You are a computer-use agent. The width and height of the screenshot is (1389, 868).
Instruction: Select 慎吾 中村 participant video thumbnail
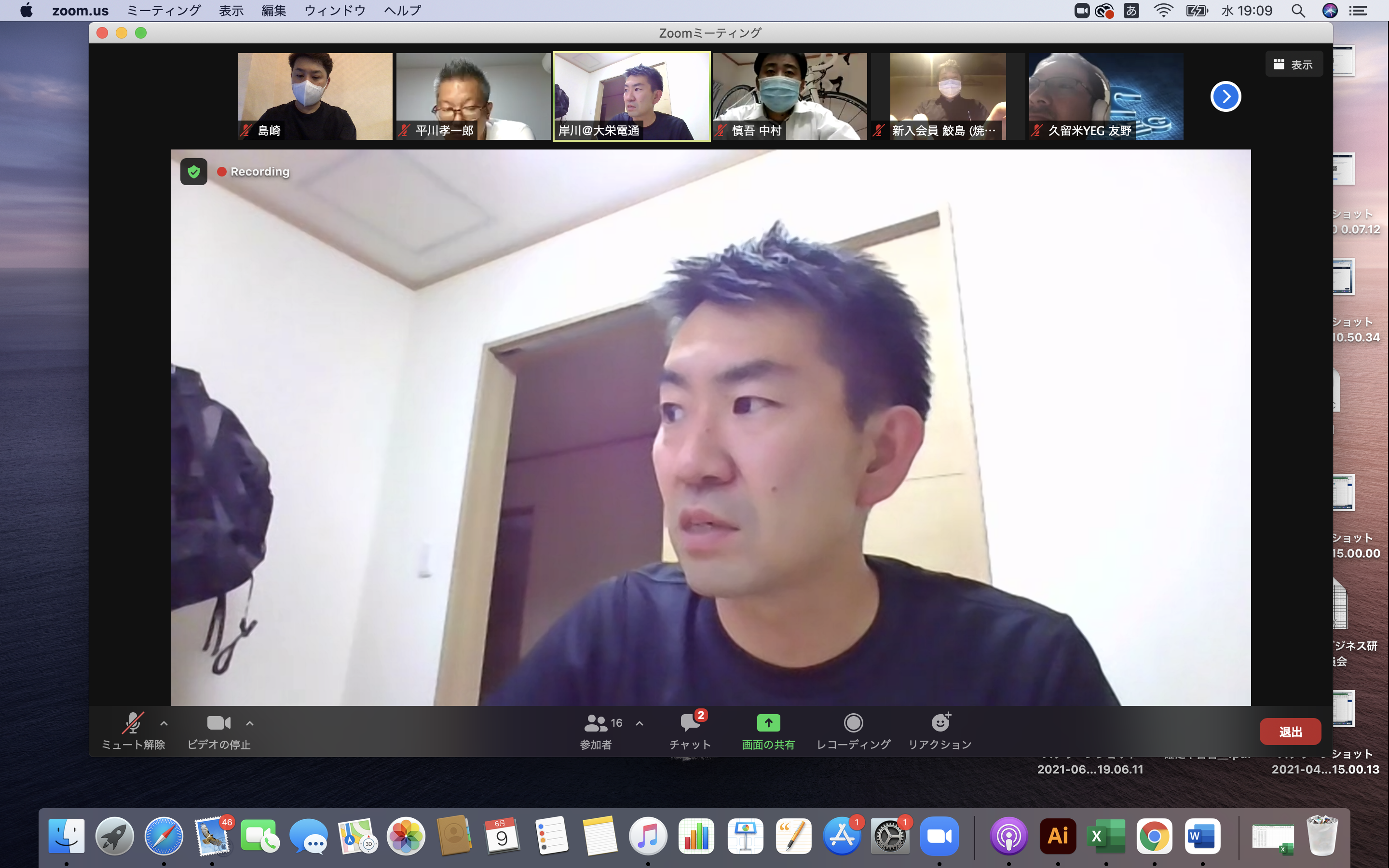pos(789,96)
